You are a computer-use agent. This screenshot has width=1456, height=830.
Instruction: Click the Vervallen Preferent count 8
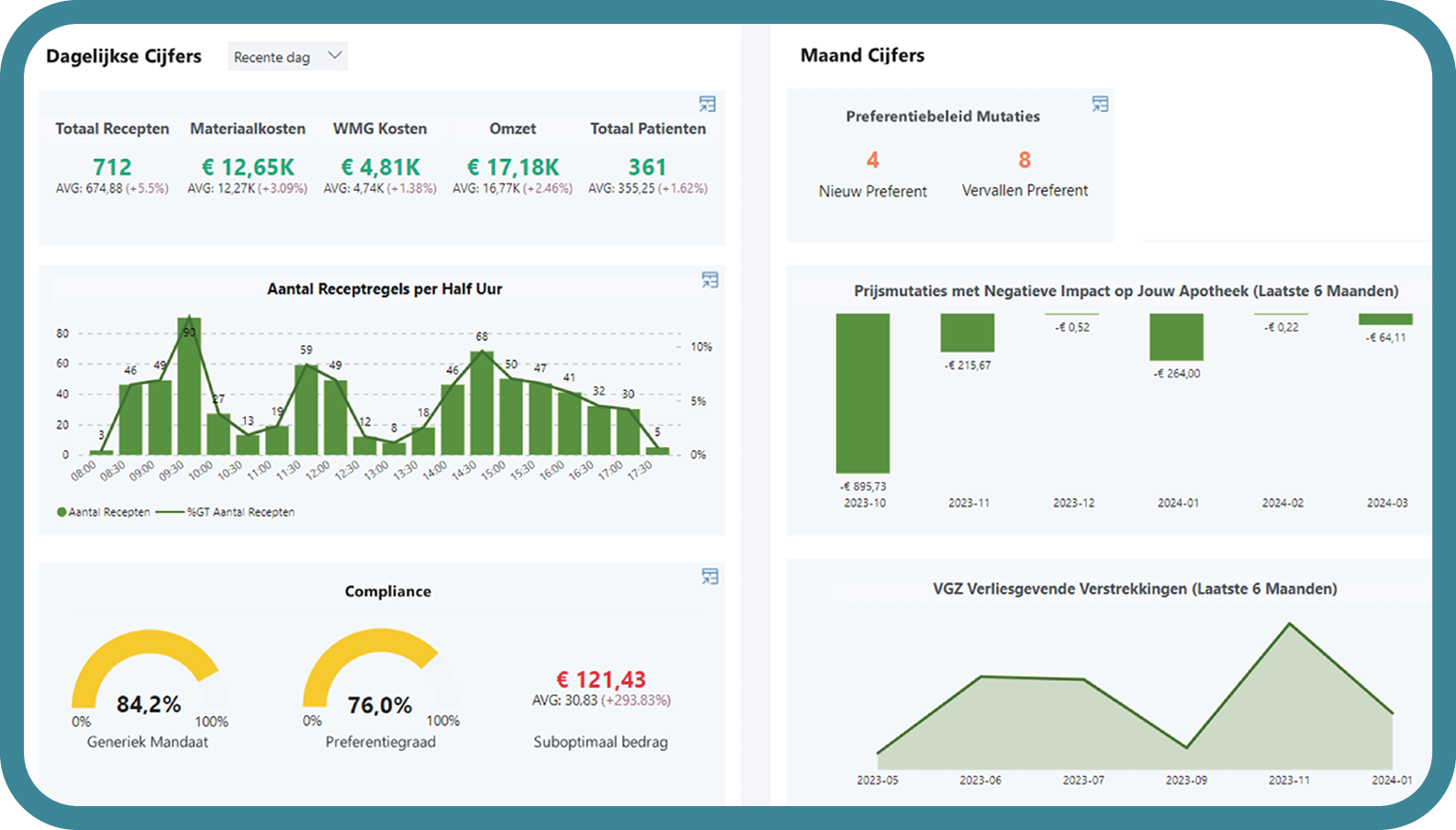pyautogui.click(x=1025, y=160)
